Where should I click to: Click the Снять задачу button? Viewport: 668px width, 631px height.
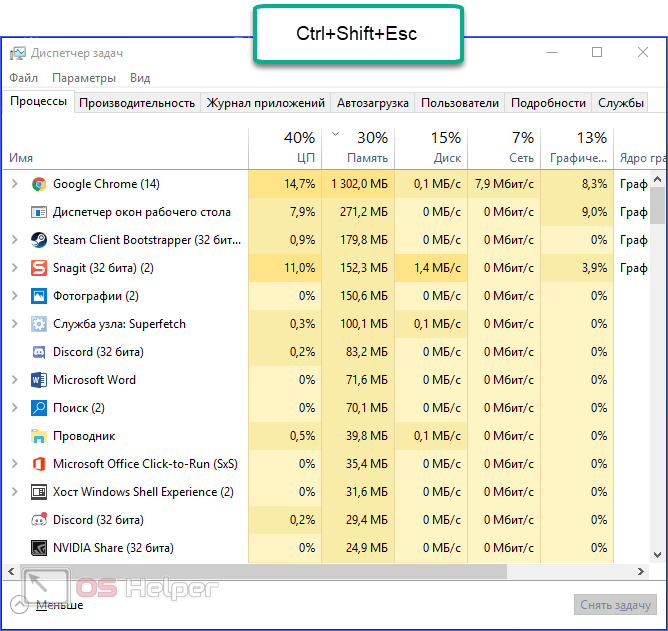click(x=615, y=605)
